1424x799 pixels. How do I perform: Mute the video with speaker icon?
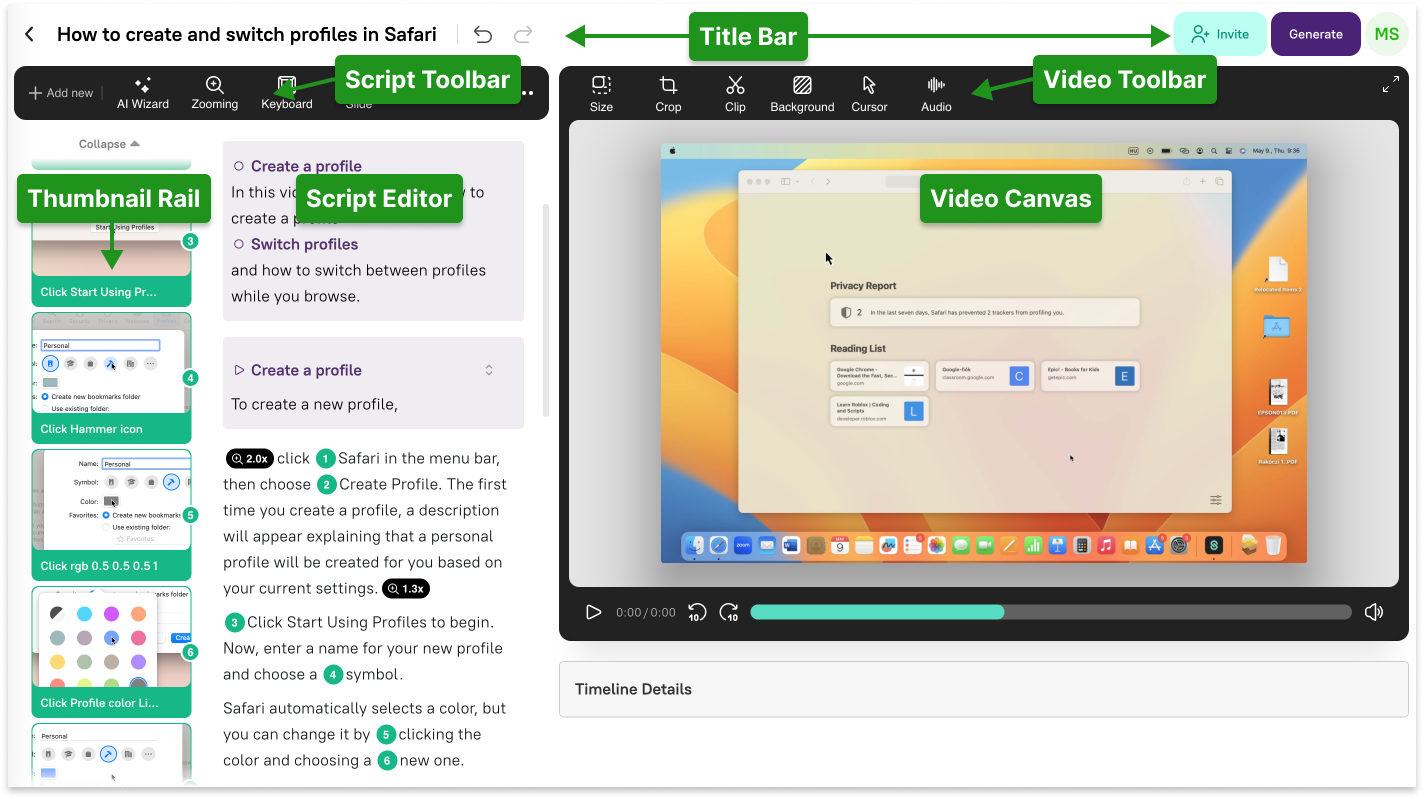point(1374,612)
